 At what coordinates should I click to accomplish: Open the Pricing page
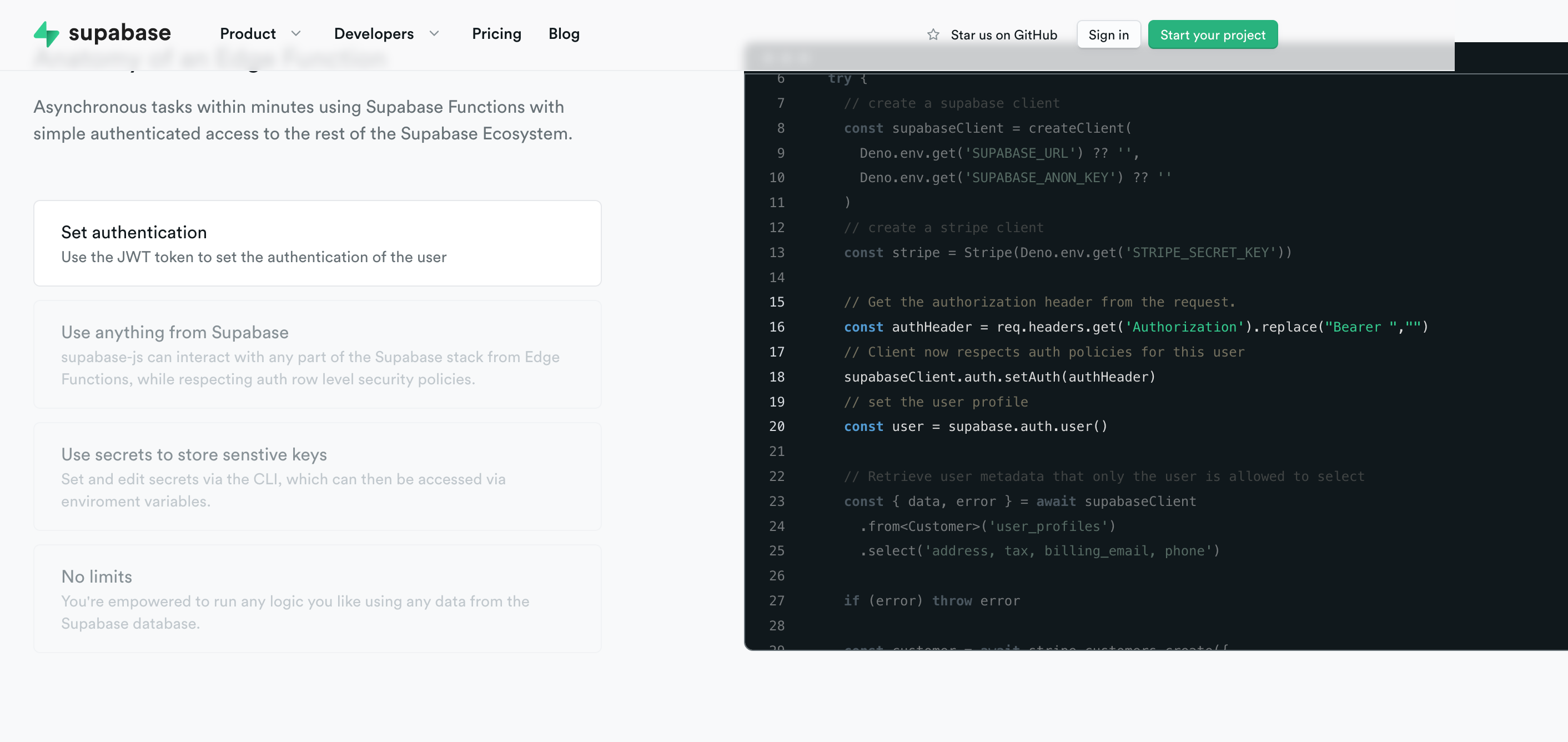496,34
